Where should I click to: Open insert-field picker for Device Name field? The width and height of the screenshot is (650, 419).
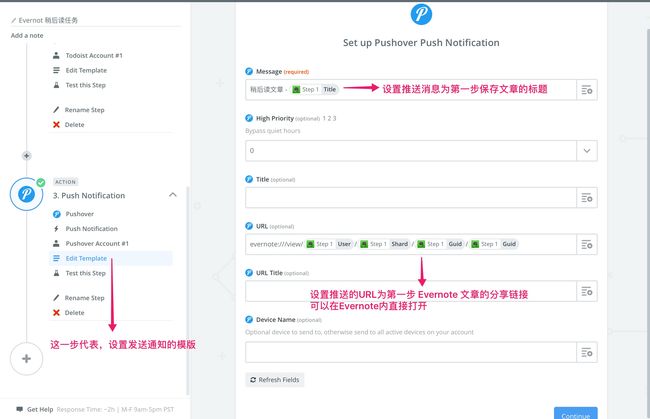pyautogui.click(x=587, y=353)
